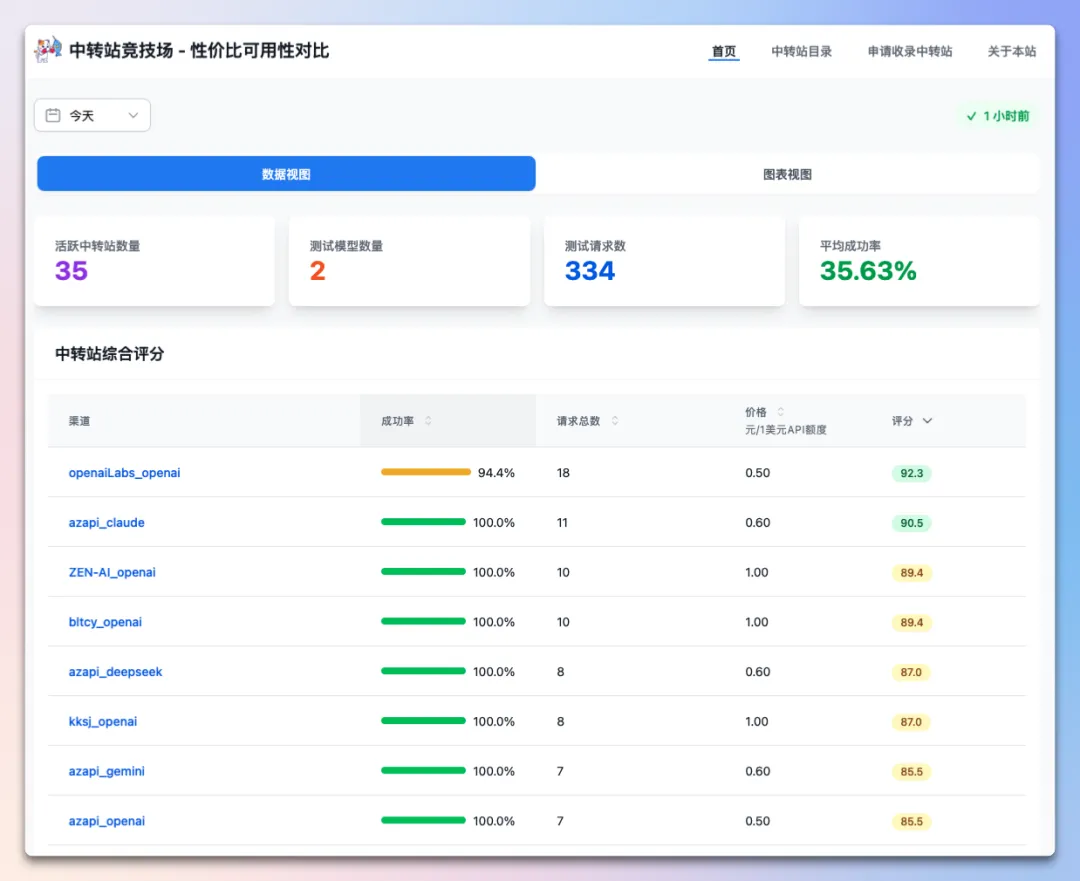Click the 测试请求数 card value 334
Image resolution: width=1080 pixels, height=881 pixels.
tap(590, 271)
